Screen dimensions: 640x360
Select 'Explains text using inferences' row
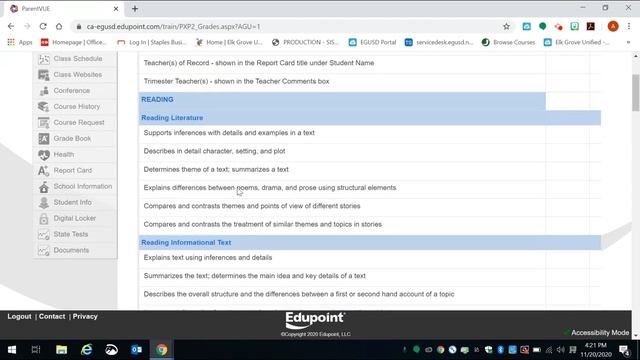(370, 258)
